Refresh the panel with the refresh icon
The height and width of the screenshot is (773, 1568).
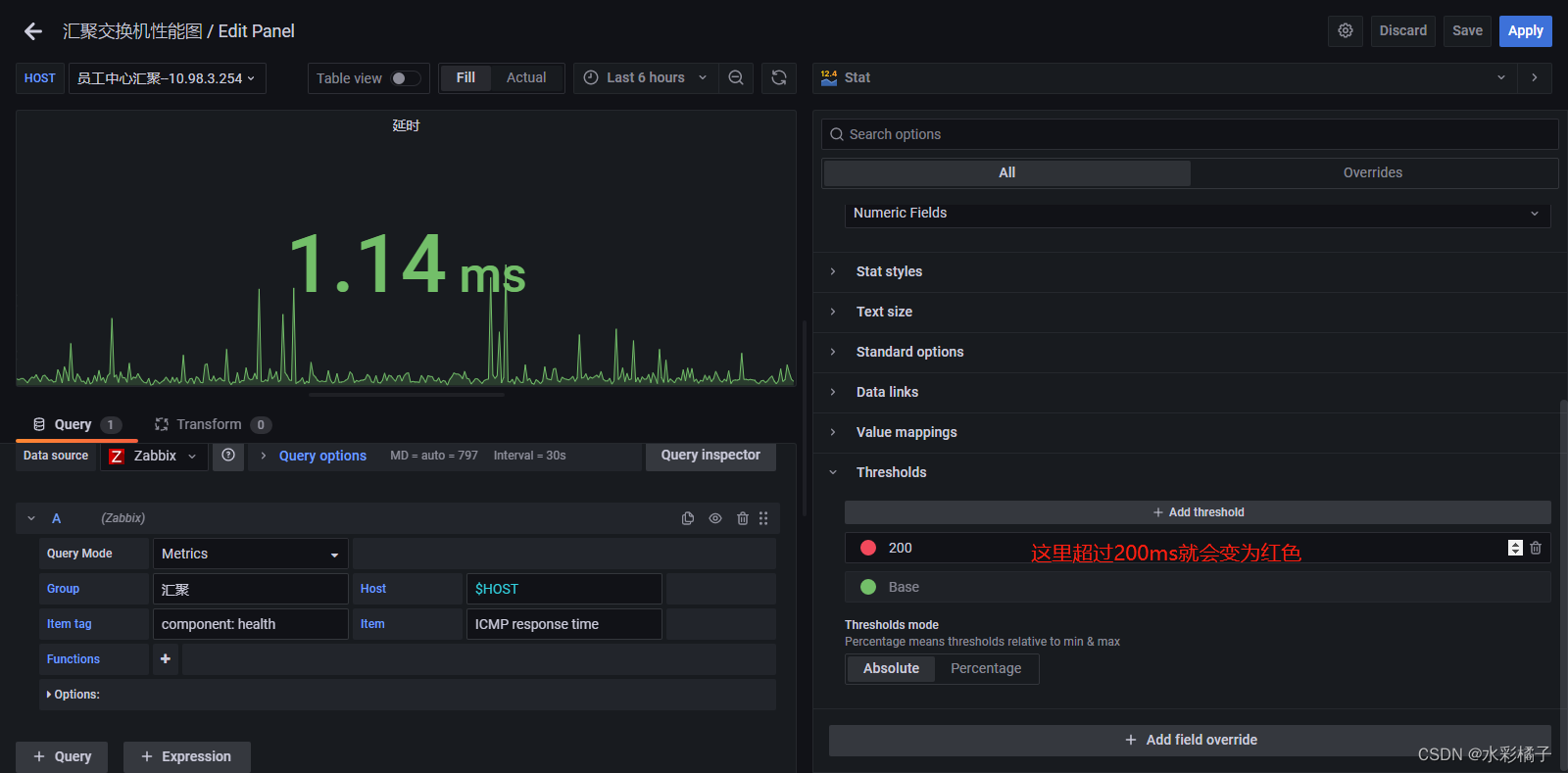tap(779, 78)
